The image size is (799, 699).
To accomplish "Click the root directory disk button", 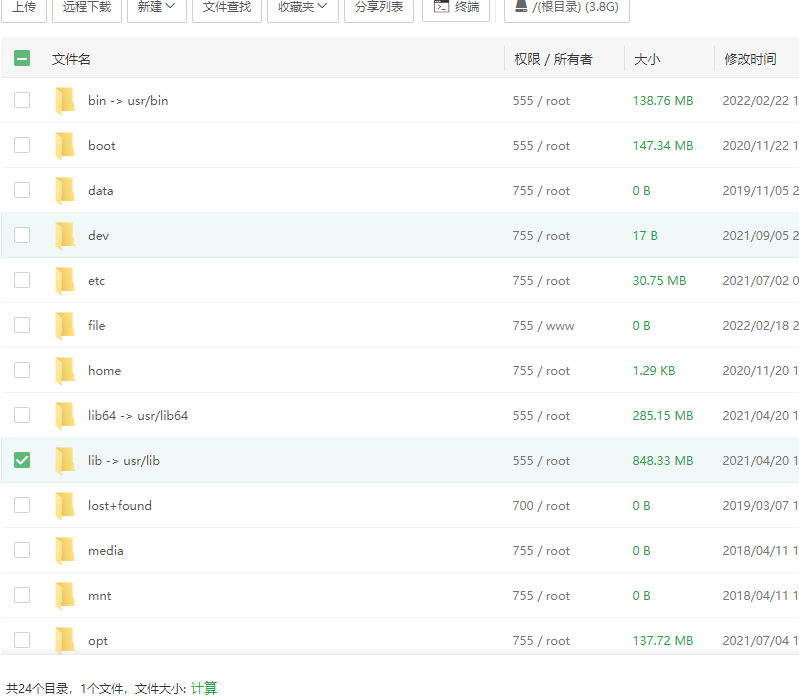I will coord(567,7).
